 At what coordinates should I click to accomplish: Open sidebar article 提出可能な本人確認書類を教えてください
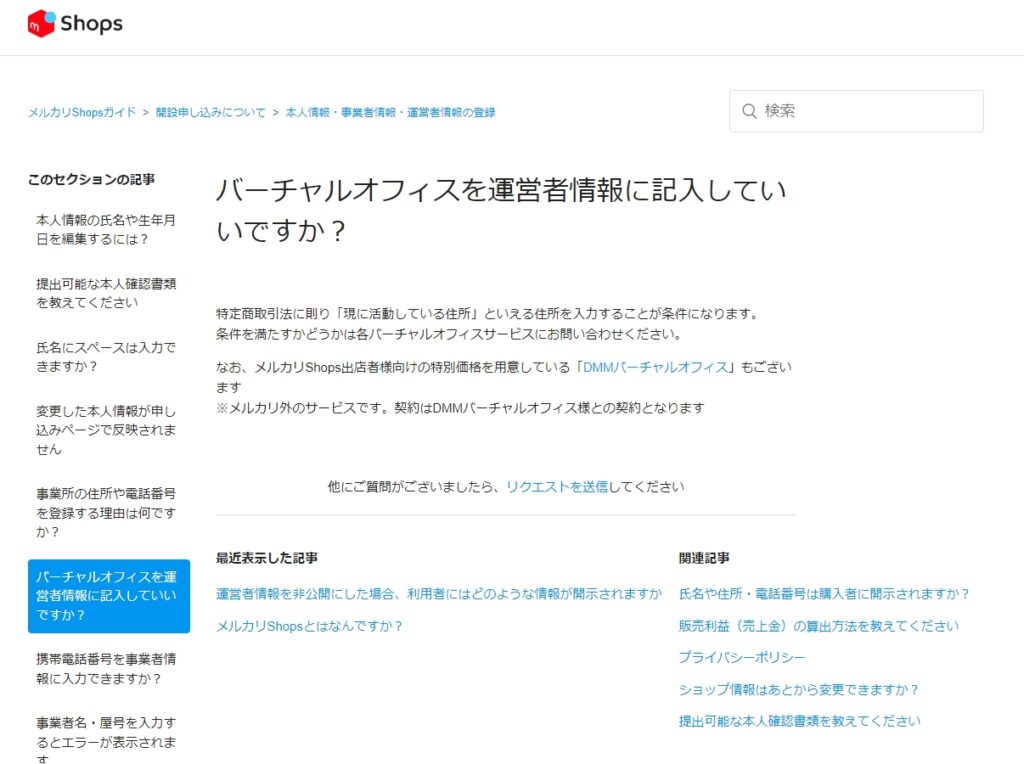(x=106, y=293)
